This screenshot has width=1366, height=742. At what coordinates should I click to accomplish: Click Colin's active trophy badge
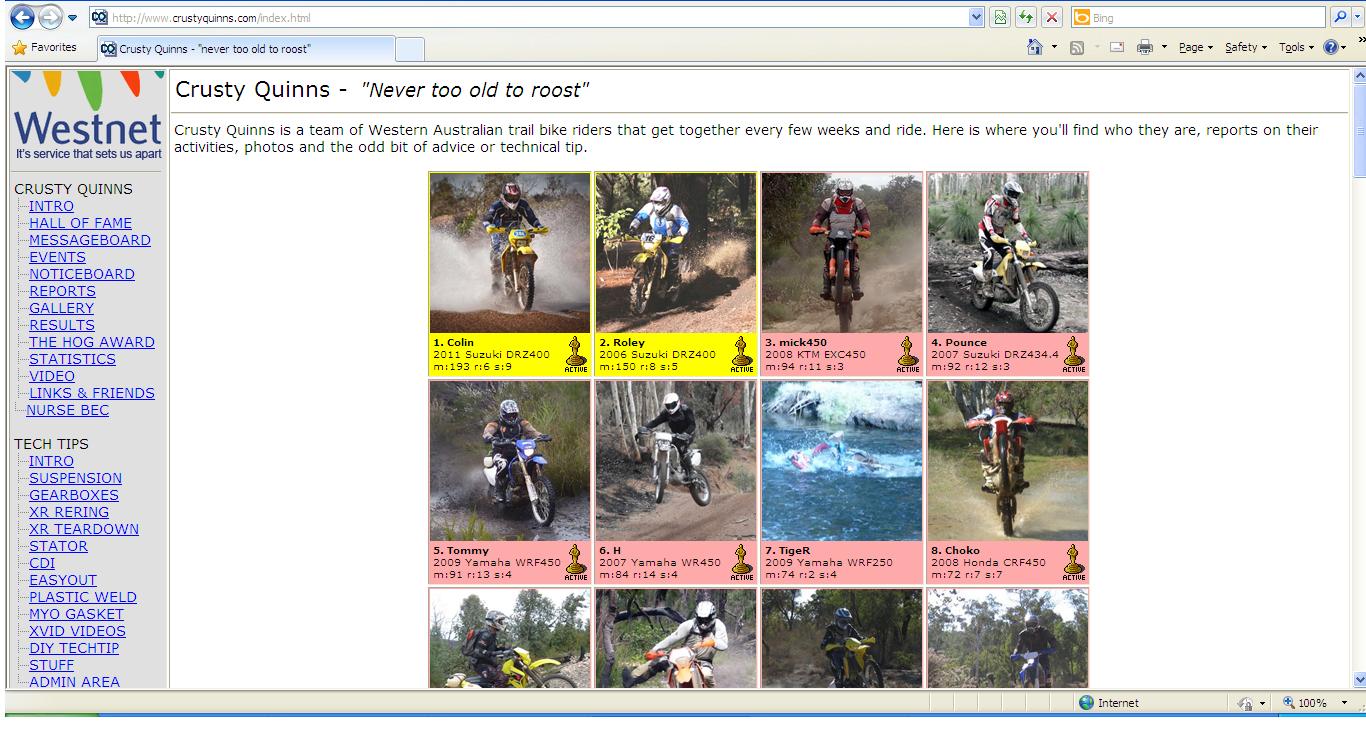pos(575,354)
